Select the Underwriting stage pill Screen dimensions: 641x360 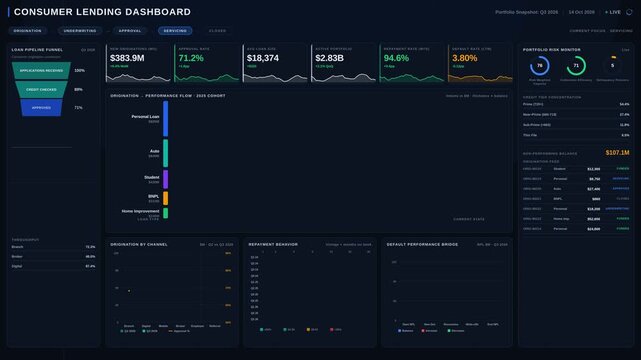80,31
